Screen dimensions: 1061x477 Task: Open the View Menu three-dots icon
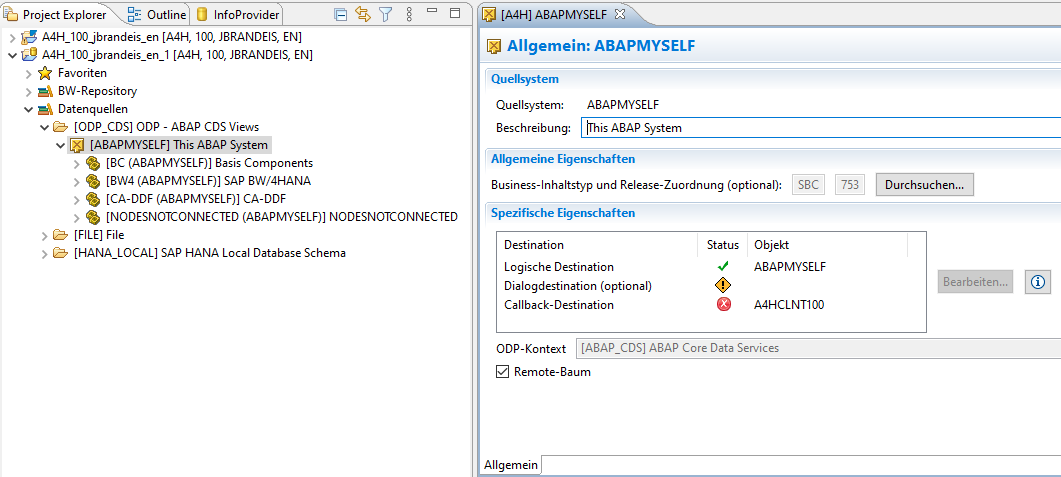pos(409,14)
